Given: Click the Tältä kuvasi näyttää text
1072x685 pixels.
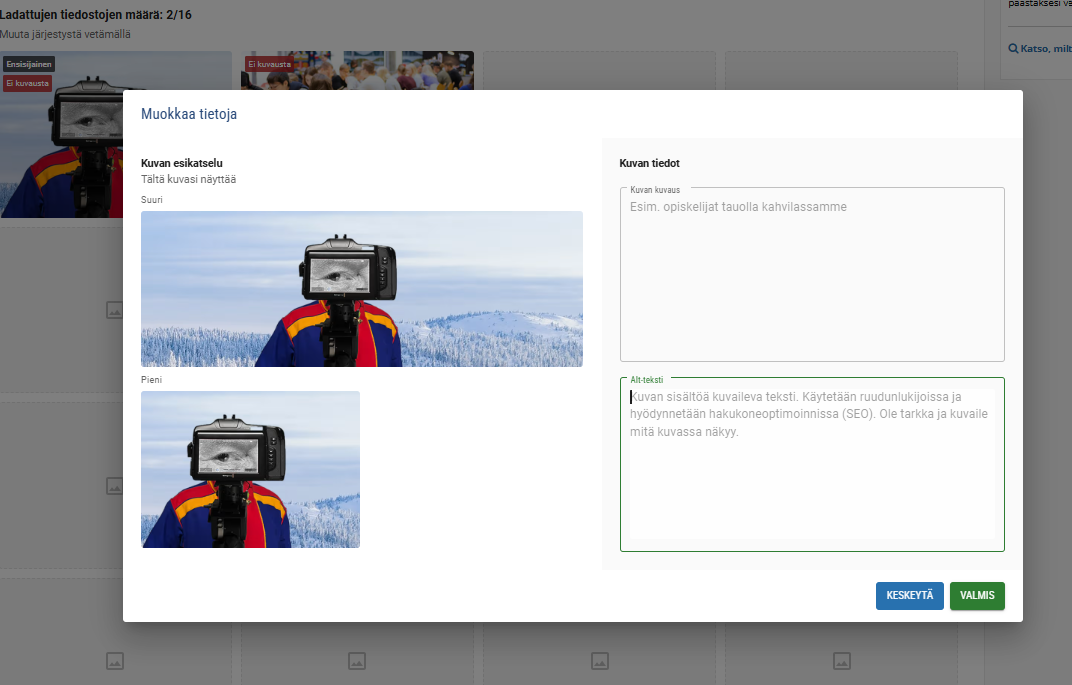Looking at the screenshot, I should pos(189,179).
